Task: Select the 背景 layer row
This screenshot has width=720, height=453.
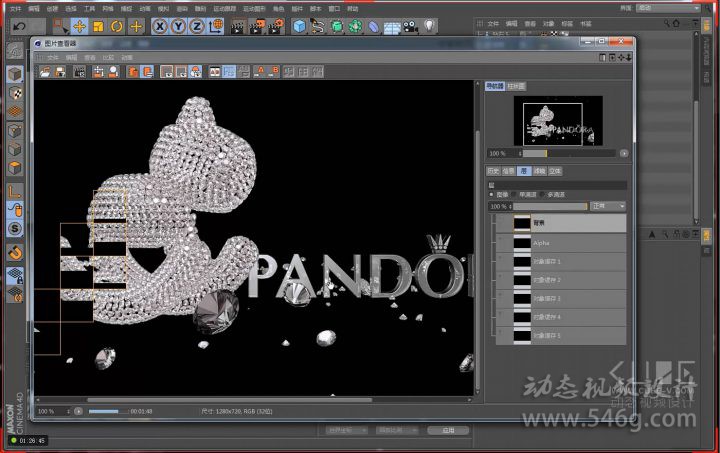Action: [x=561, y=223]
